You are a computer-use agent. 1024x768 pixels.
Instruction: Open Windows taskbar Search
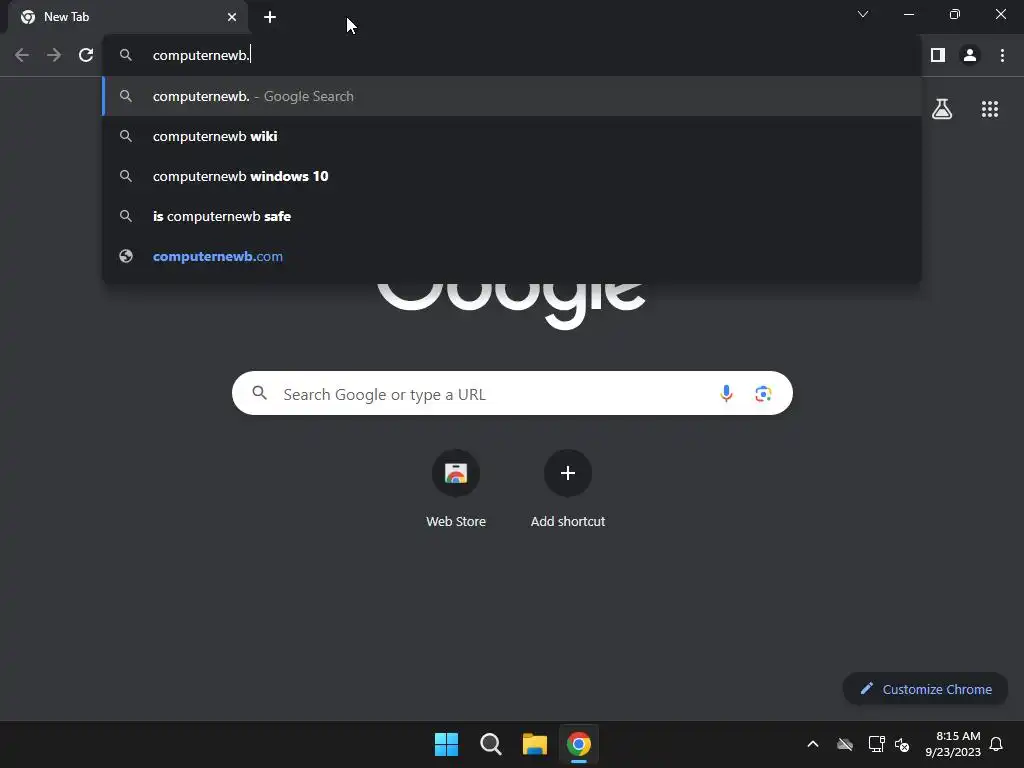click(x=490, y=744)
